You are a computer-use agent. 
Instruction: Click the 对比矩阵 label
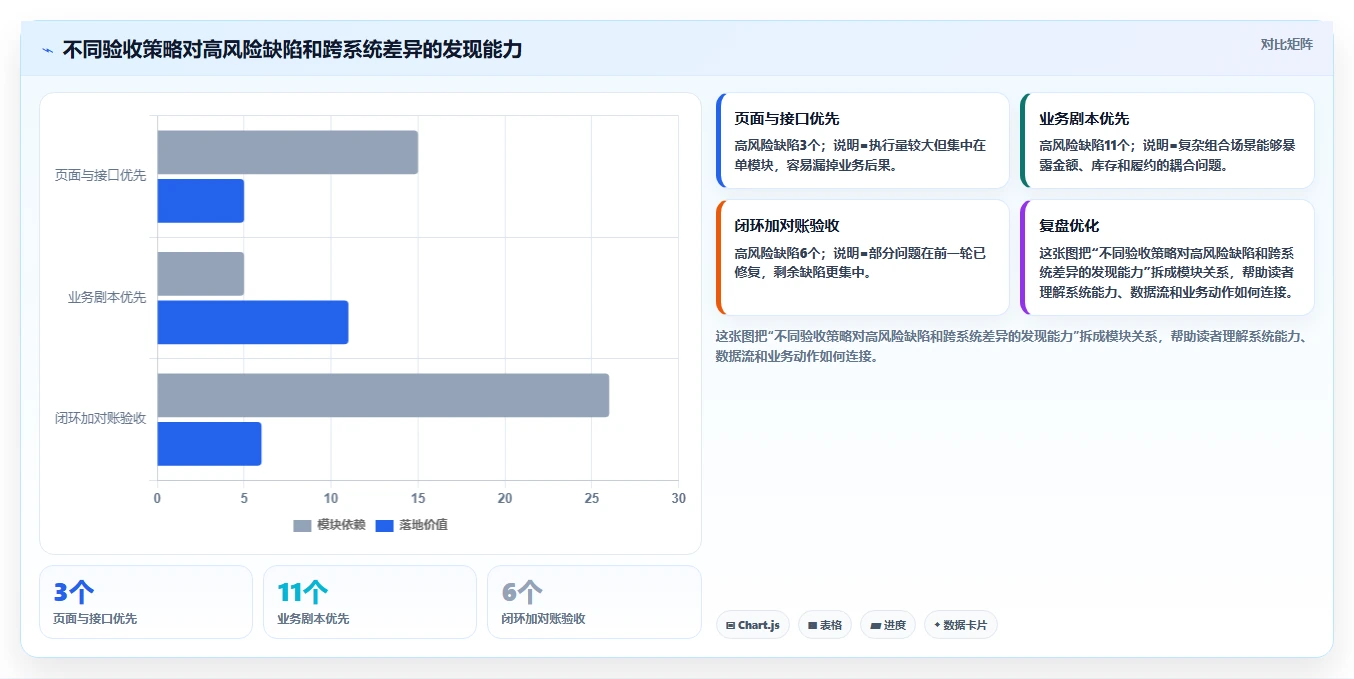[x=1286, y=44]
